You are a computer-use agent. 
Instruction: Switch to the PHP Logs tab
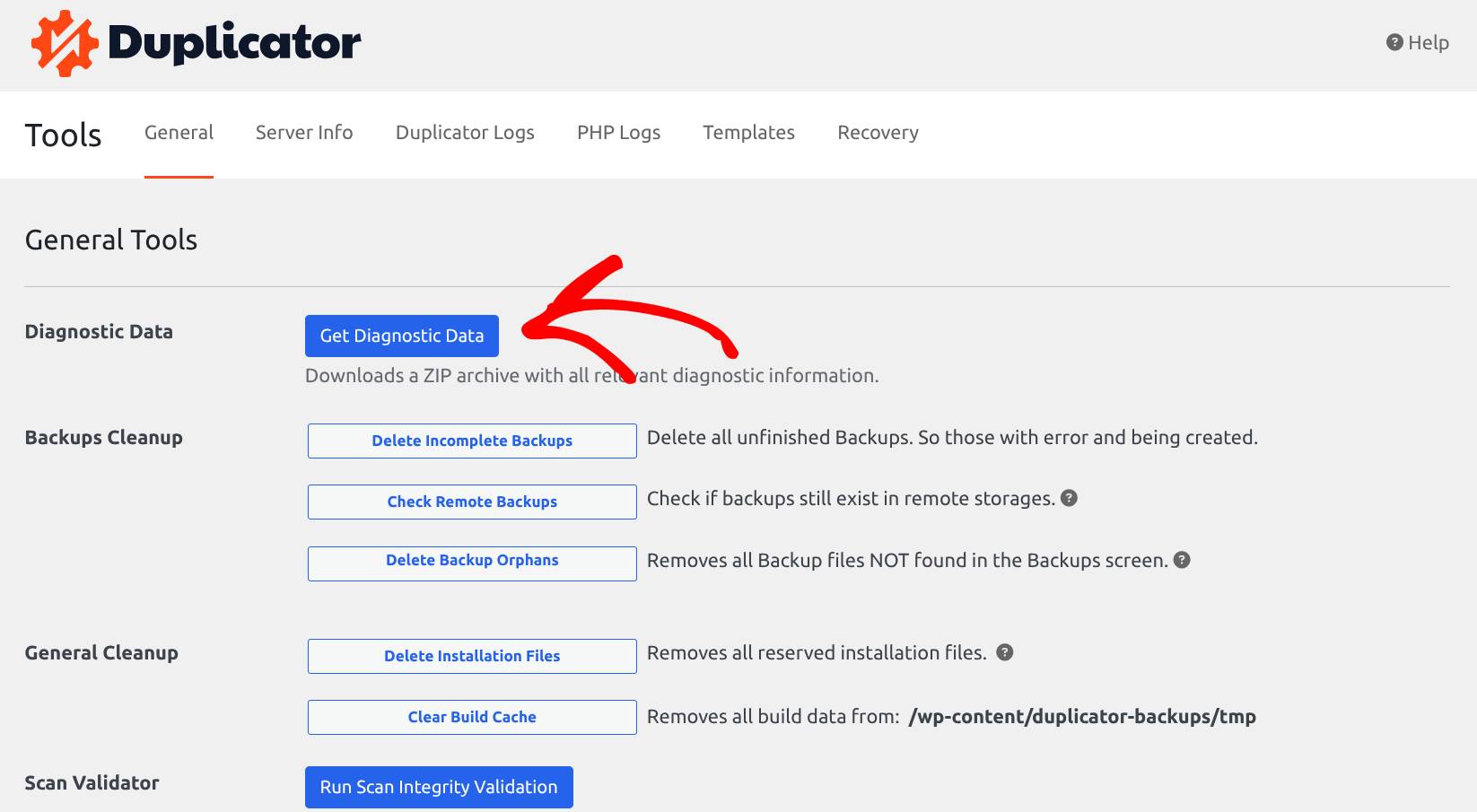[618, 132]
